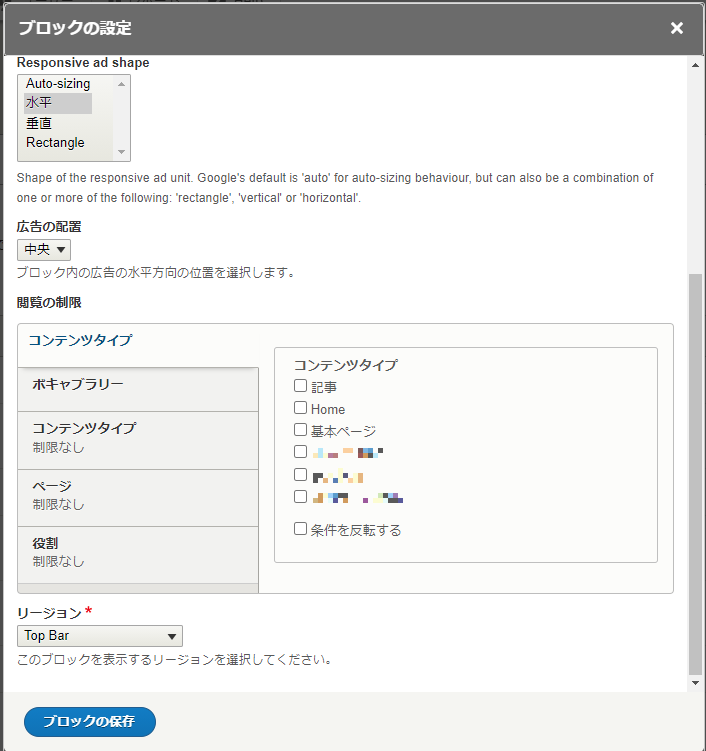Open the ボキャブラリー vertical tab
The height and width of the screenshot is (751, 706).
pos(138,389)
